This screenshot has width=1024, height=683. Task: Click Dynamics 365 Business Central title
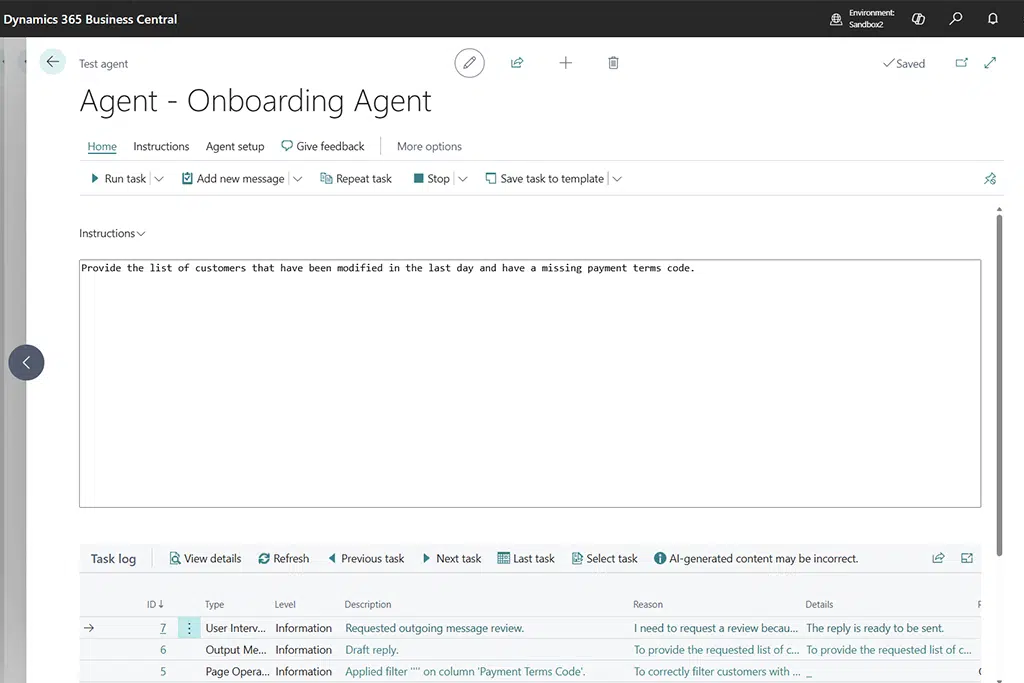pos(90,19)
